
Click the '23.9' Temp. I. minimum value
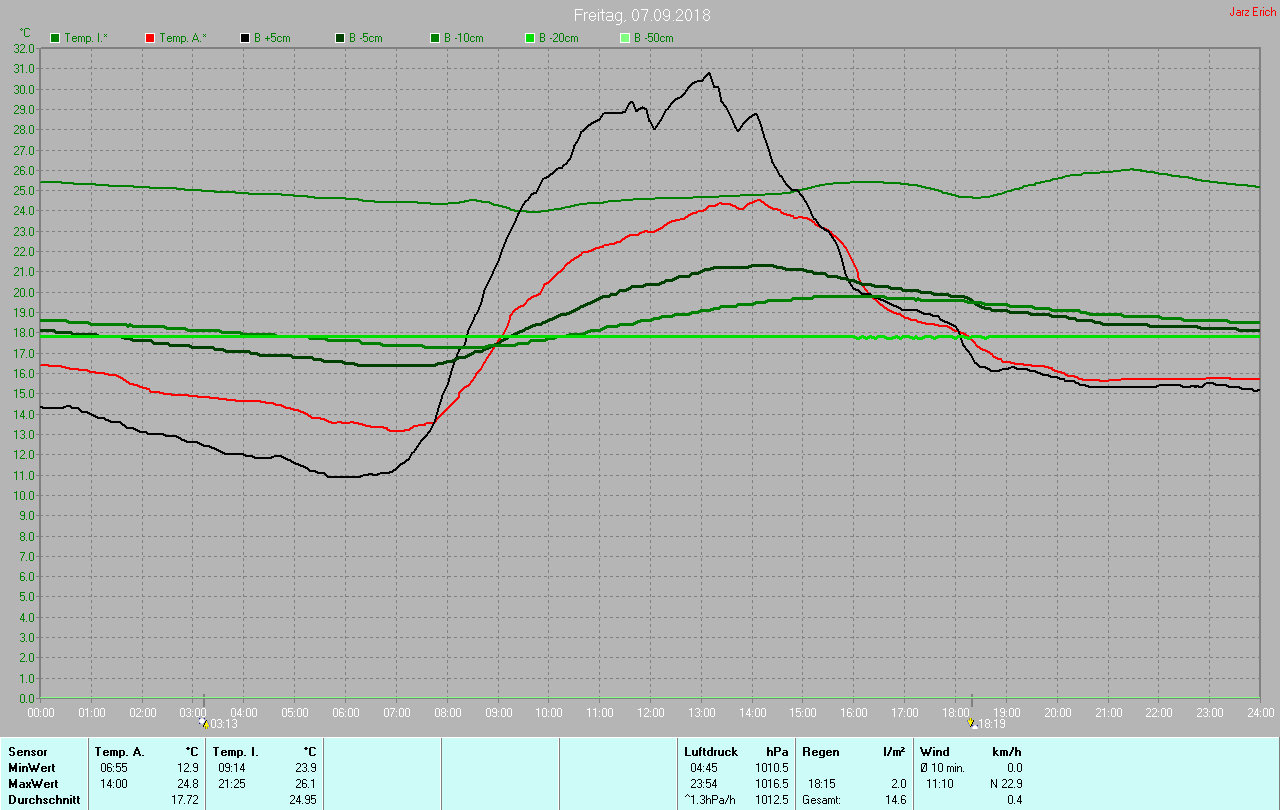click(306, 768)
